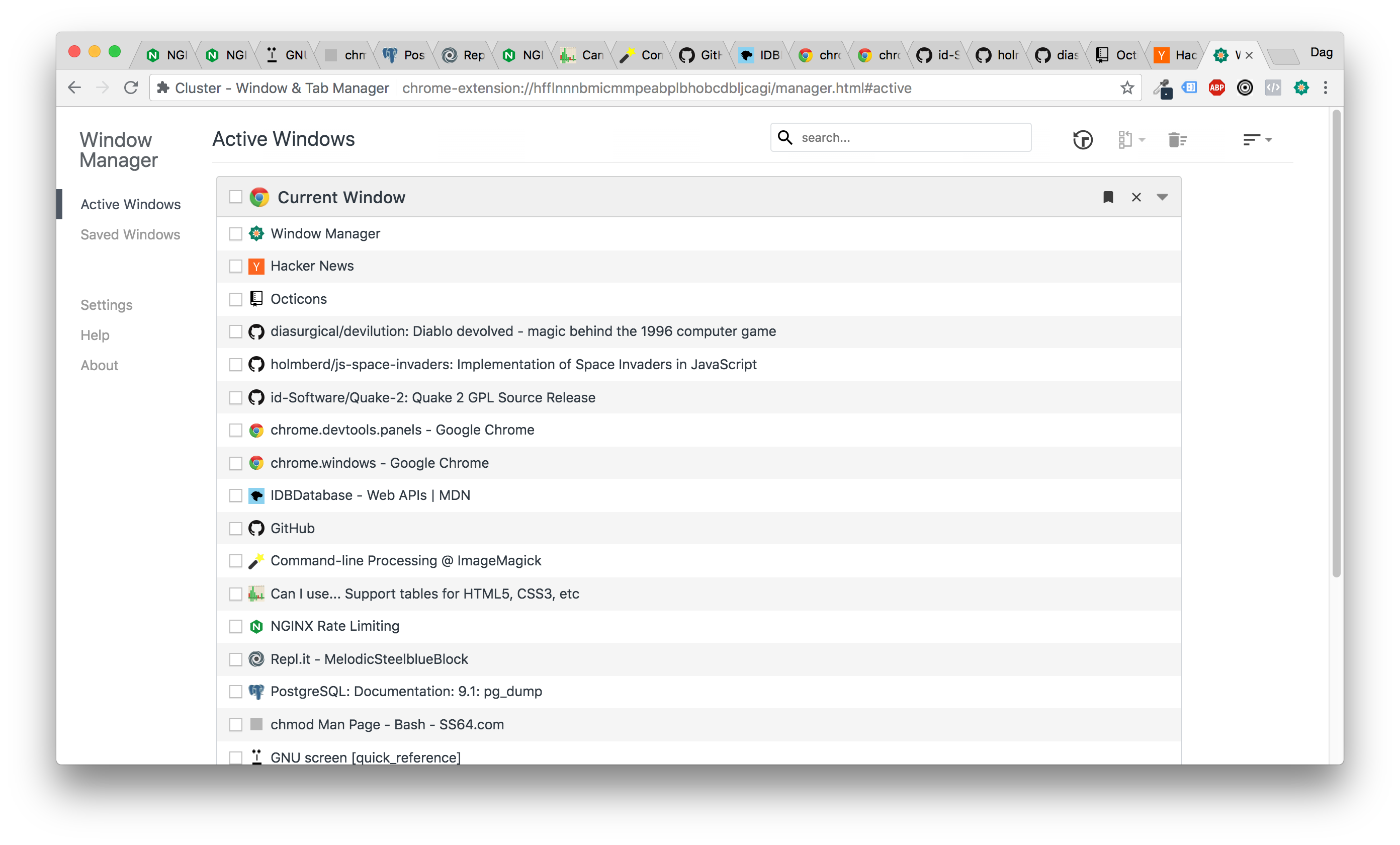
Task: Click the Octicons row favicon
Action: 256,299
